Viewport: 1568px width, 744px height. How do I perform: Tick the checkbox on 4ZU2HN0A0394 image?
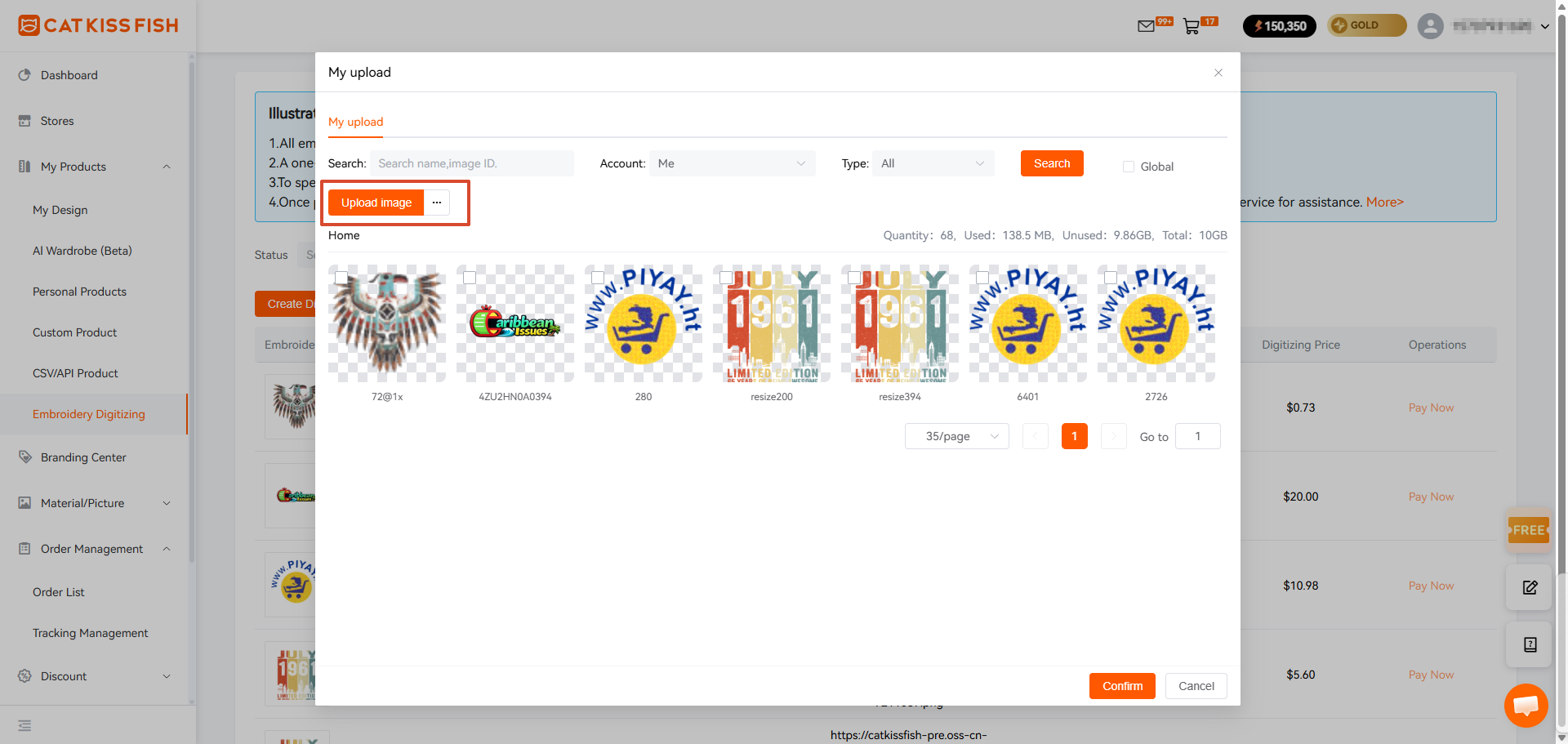coord(470,278)
